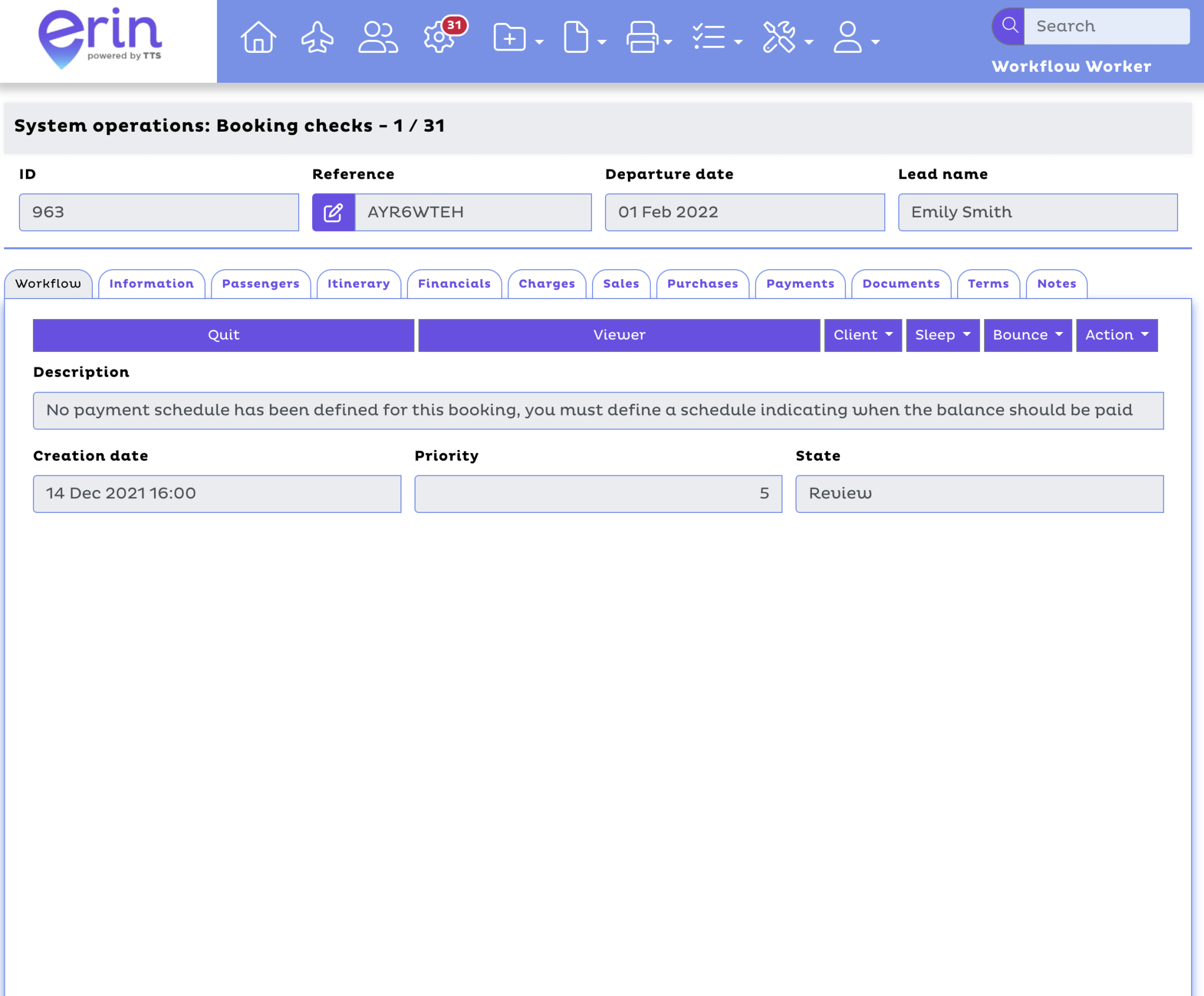Expand the Client dropdown
The image size is (1204, 996).
861,335
